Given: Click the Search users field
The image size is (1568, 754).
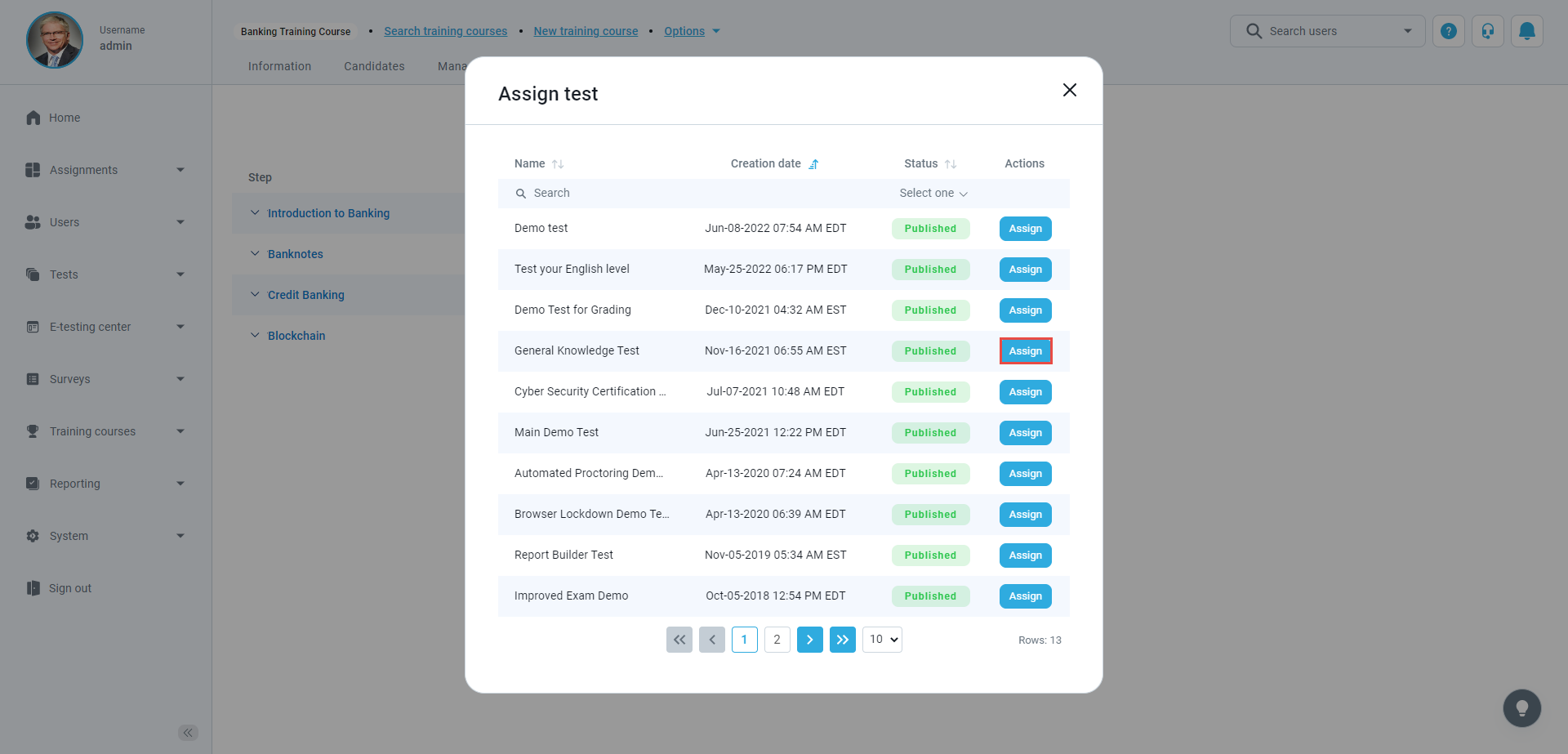Looking at the screenshot, I should click(1328, 31).
